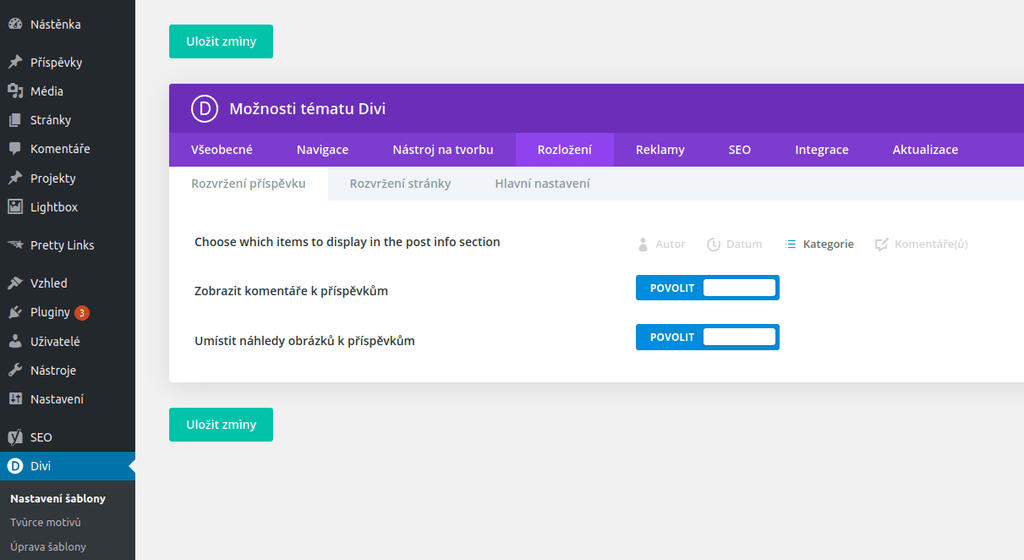Click the Komentáře speech bubble icon
The height and width of the screenshot is (560, 1024).
[15, 149]
